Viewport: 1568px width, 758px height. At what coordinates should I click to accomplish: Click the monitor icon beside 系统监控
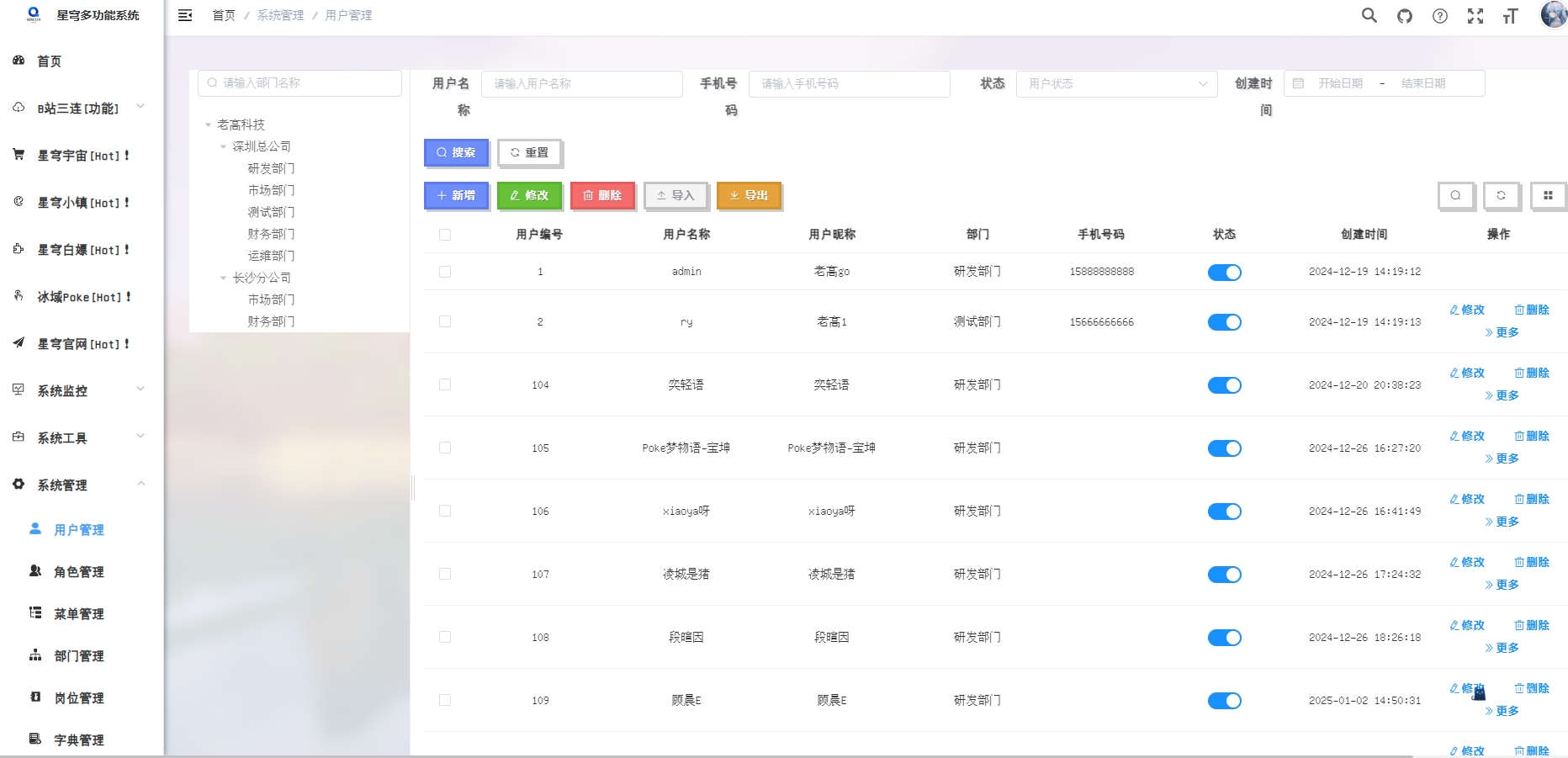(x=19, y=390)
